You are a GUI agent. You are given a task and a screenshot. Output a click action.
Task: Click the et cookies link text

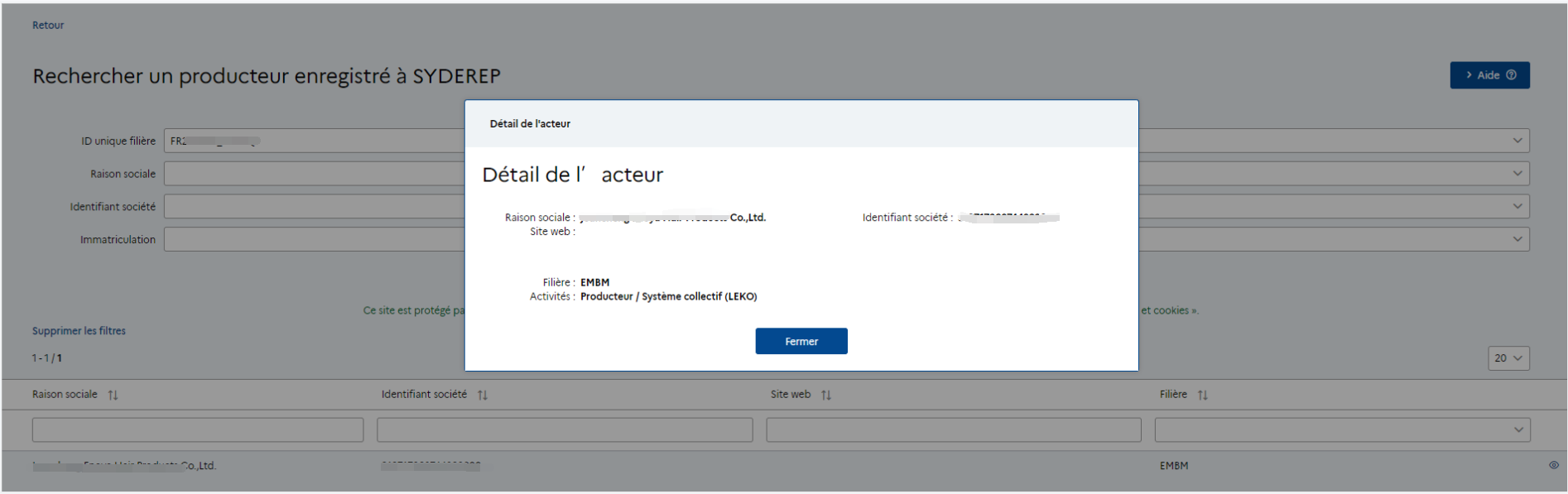tap(1169, 310)
